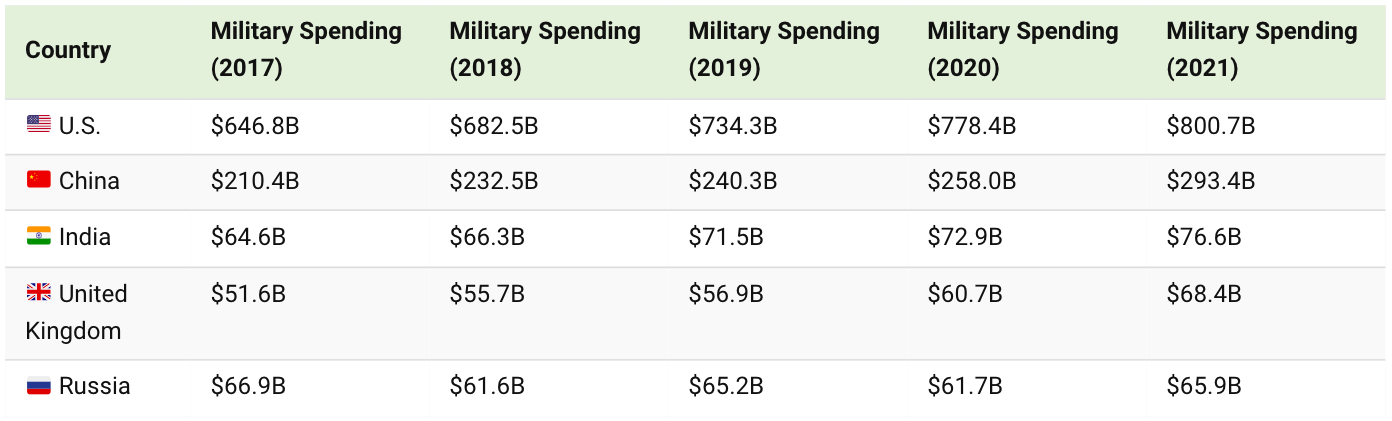This screenshot has width=1392, height=421.
Task: Select the Military Spending (2017) header
Action: [306, 50]
